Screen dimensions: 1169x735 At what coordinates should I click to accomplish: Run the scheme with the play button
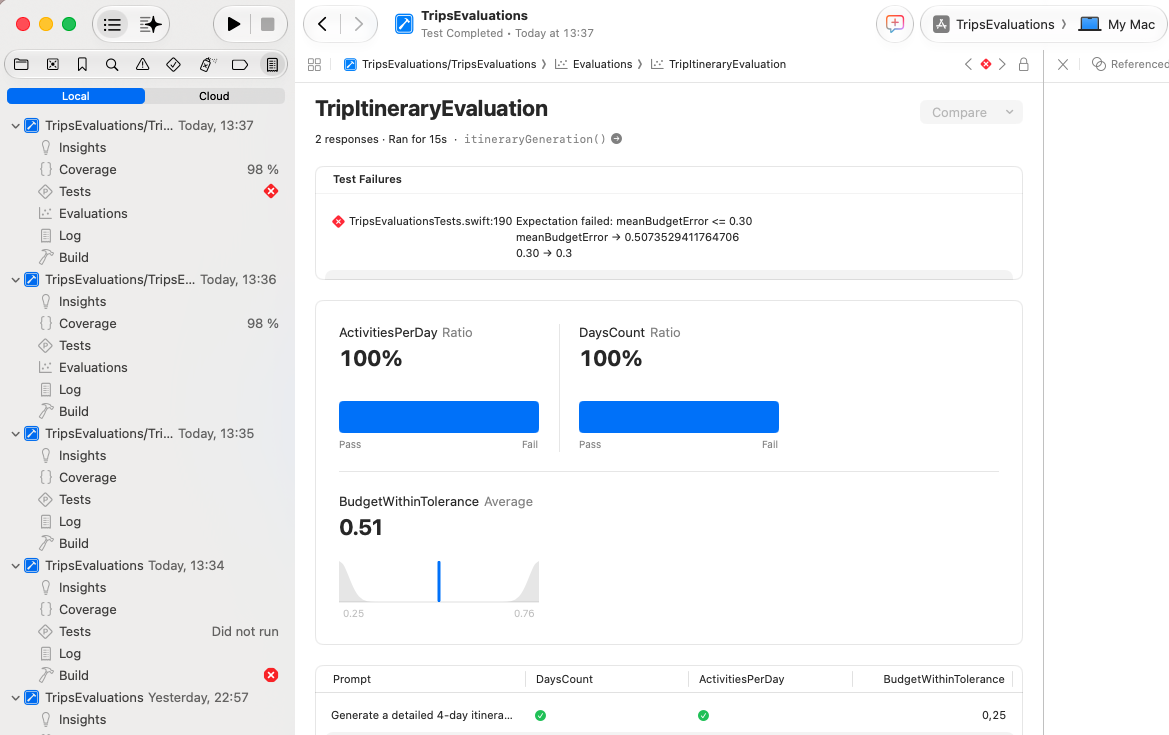click(233, 25)
